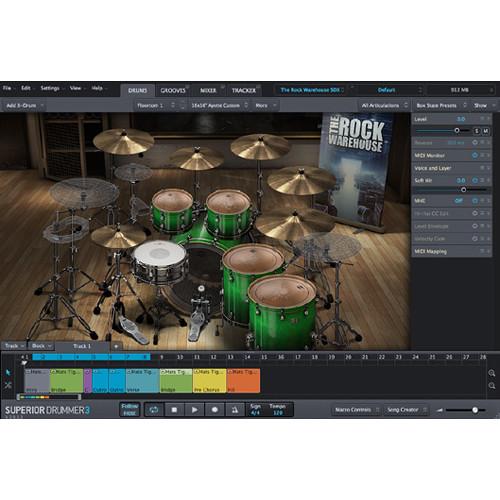This screenshot has width=500, height=500.
Task: Toggle the metronome icon
Action: [x=235, y=410]
